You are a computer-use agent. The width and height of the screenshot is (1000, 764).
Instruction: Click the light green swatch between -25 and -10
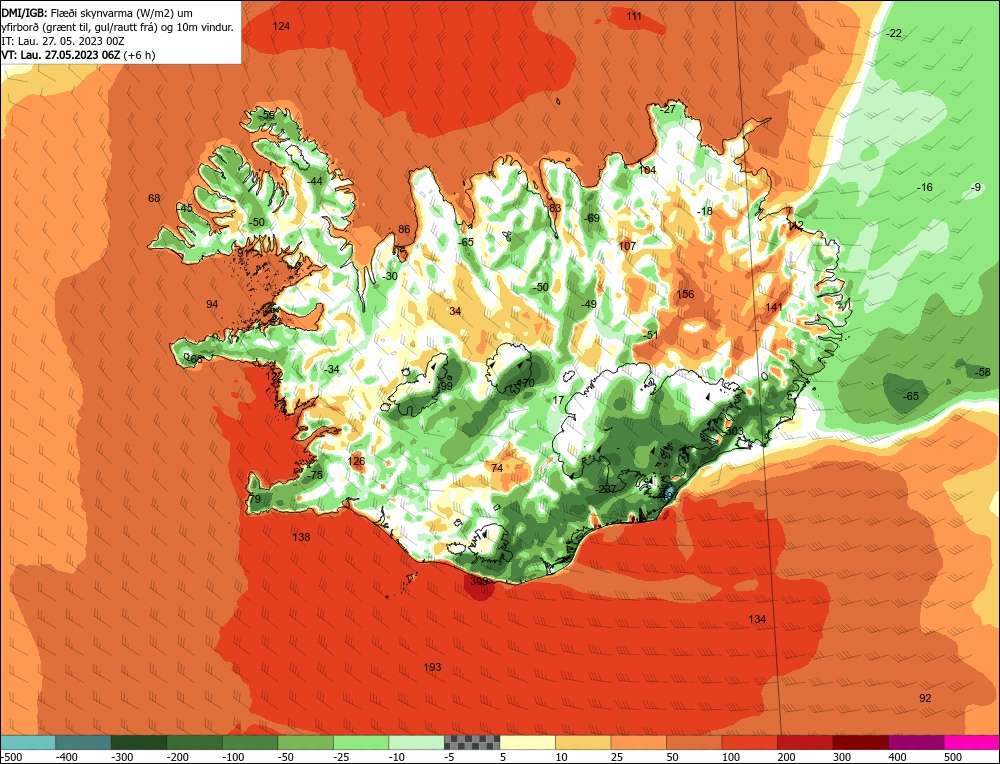[x=361, y=742]
